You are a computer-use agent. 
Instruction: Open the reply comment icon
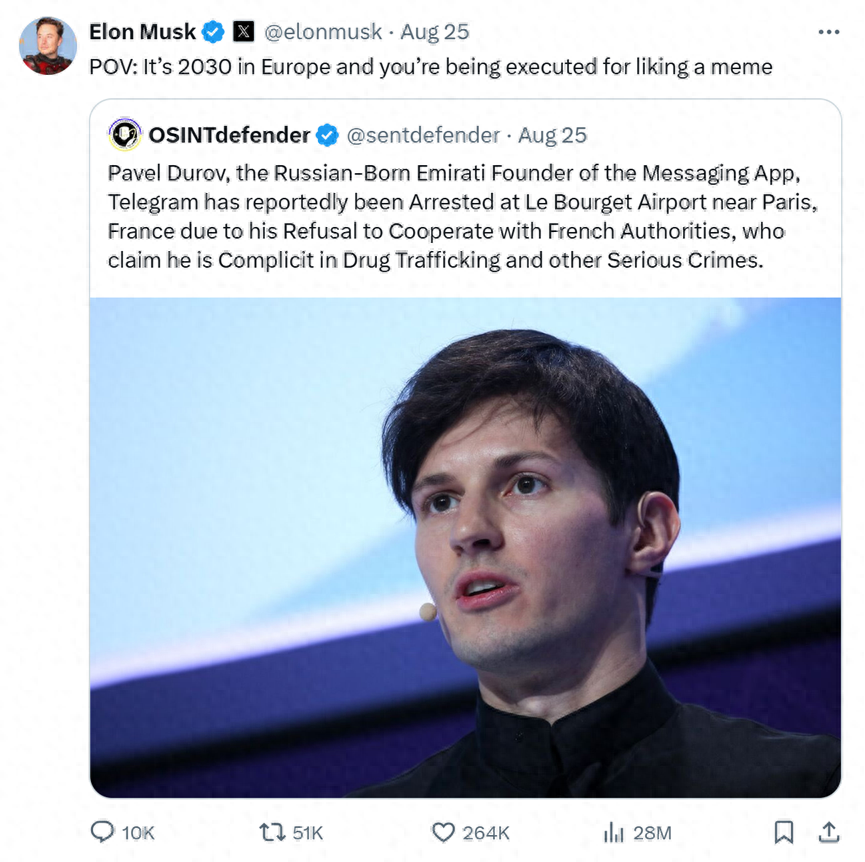pyautogui.click(x=102, y=832)
